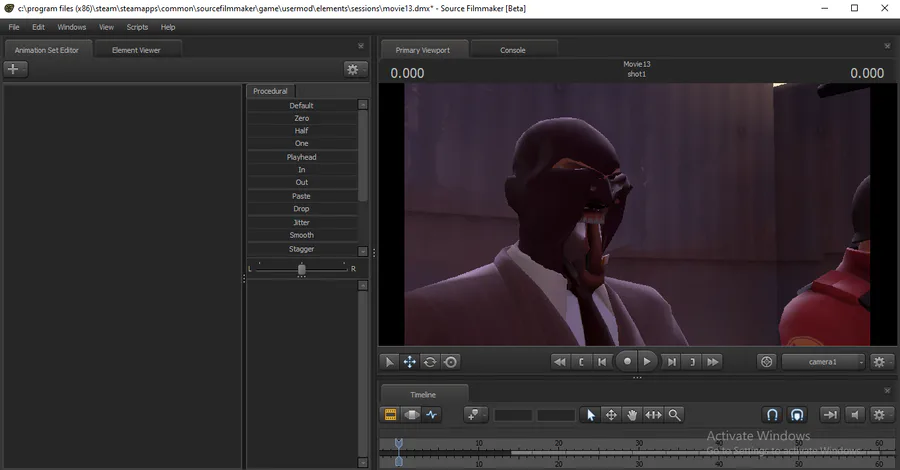Step to next frame button
Viewport: 900px width, 470px height.
672,362
